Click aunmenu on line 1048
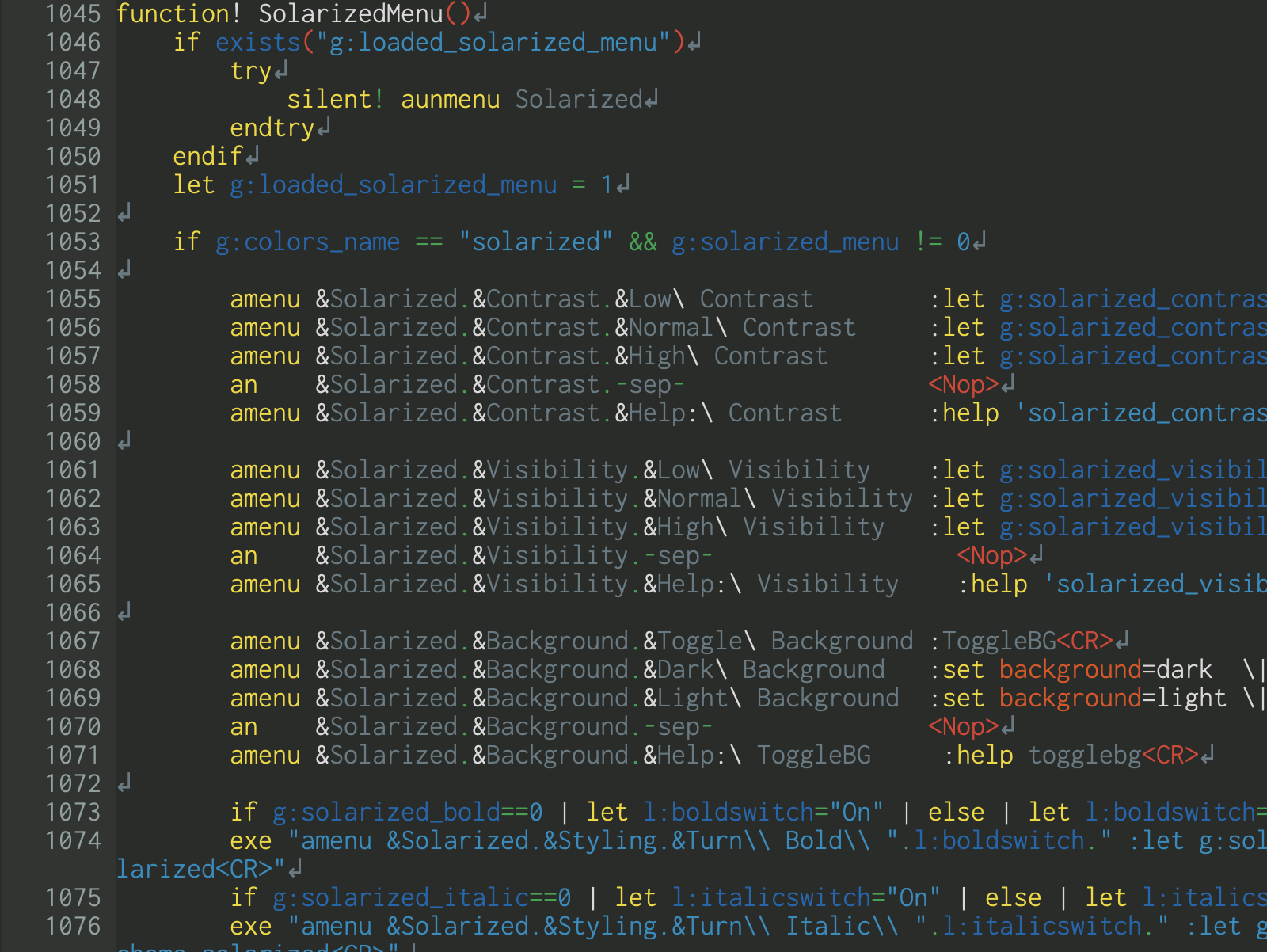The width and height of the screenshot is (1267, 952). pyautogui.click(x=451, y=99)
